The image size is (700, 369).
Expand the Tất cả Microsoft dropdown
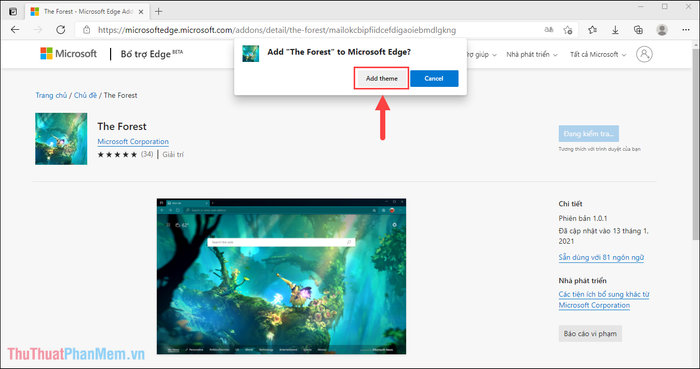598,54
